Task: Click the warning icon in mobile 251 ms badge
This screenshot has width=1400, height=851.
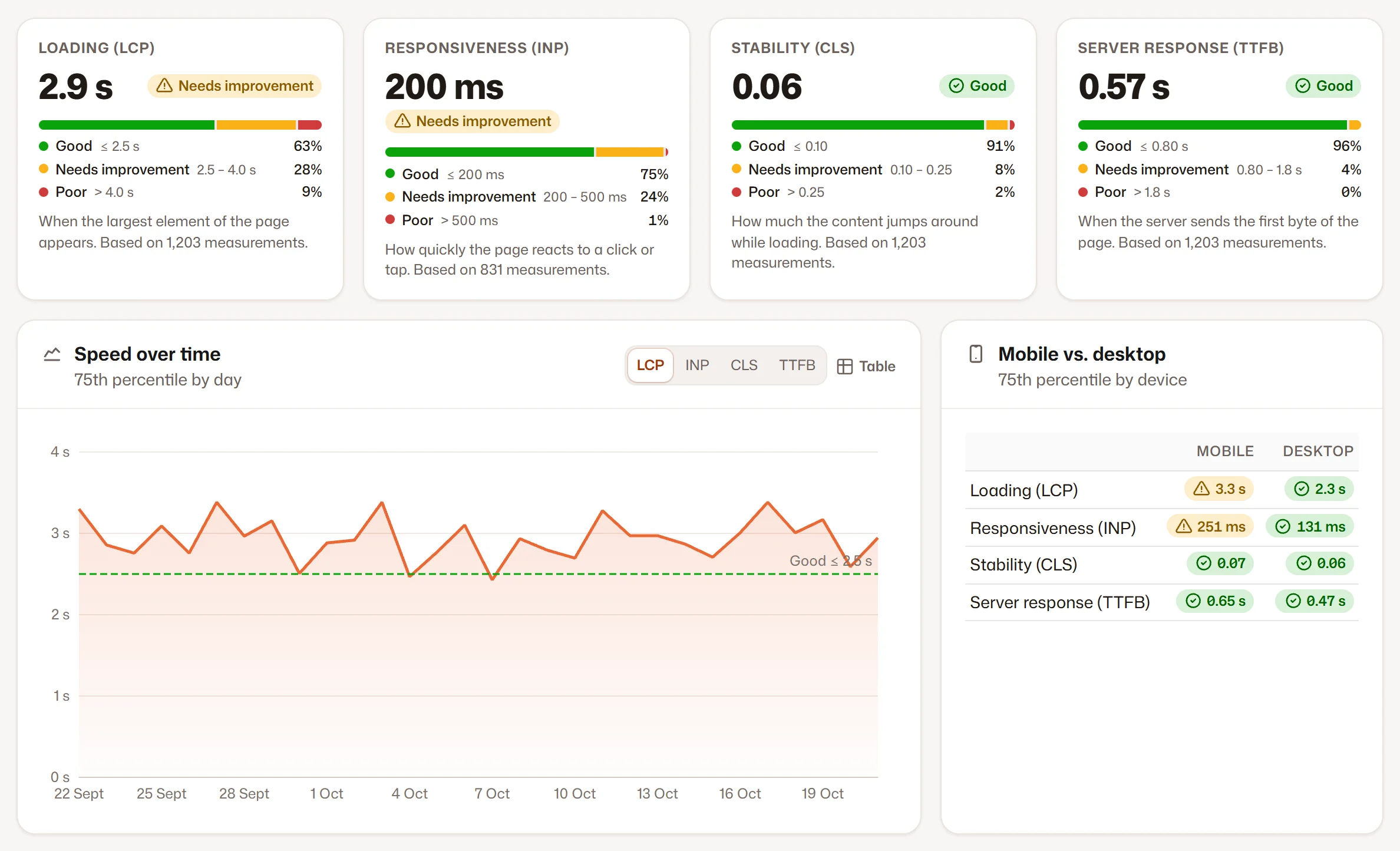Action: coord(1184,526)
